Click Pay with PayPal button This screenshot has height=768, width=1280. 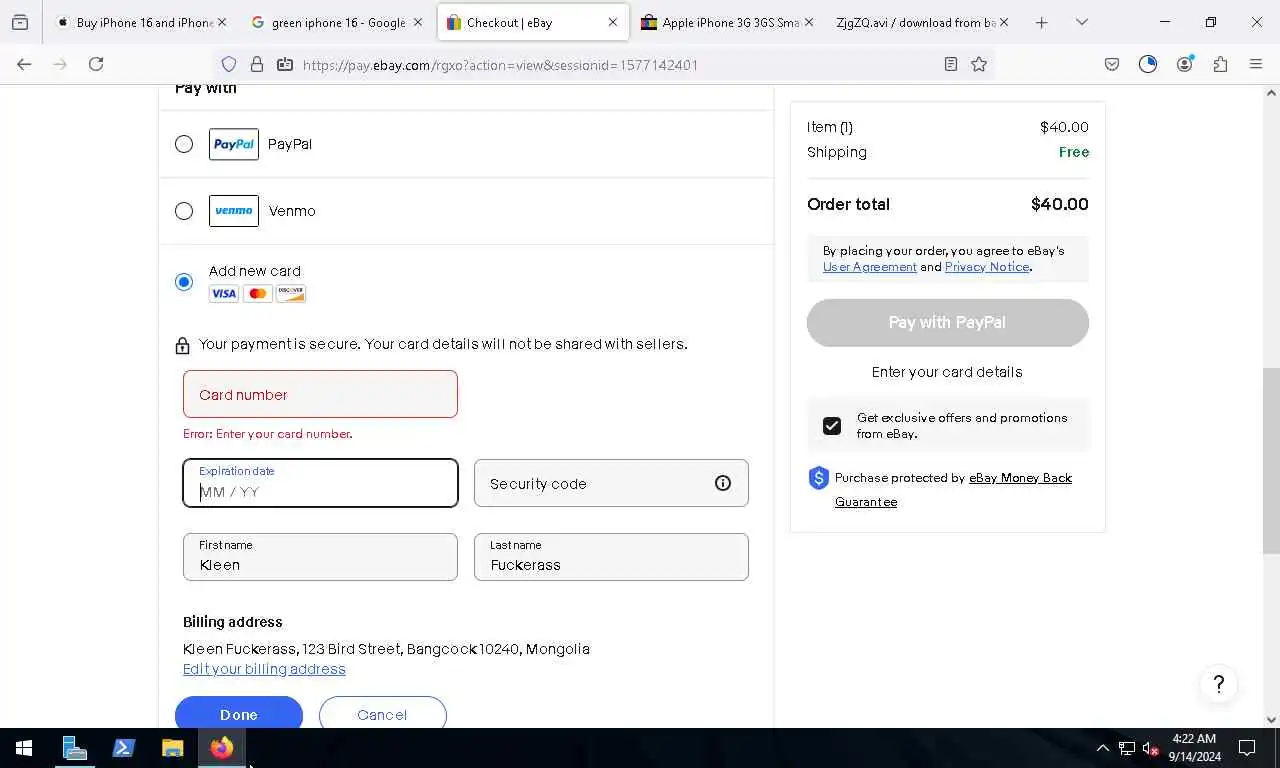click(x=947, y=322)
